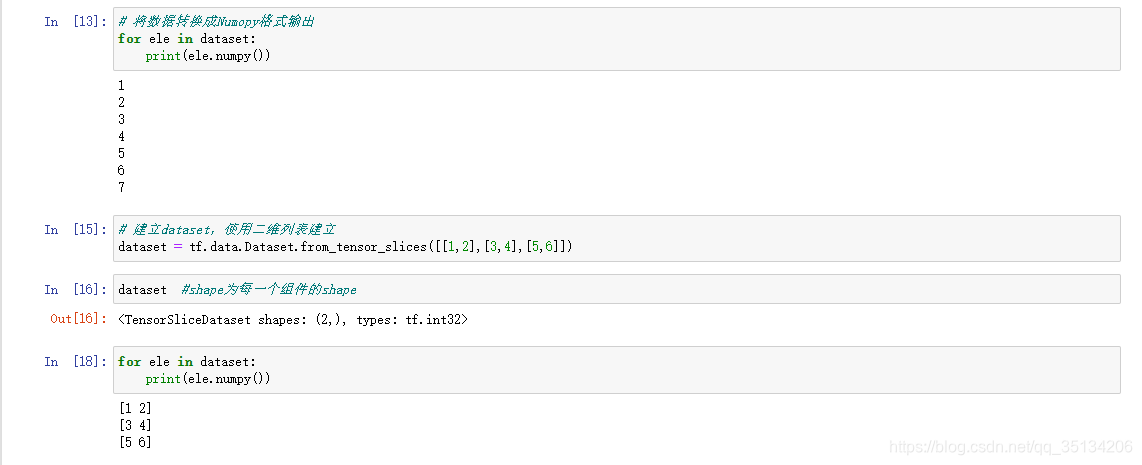Click the Out[16] prompt label
1142x465 pixels.
pyautogui.click(x=79, y=319)
